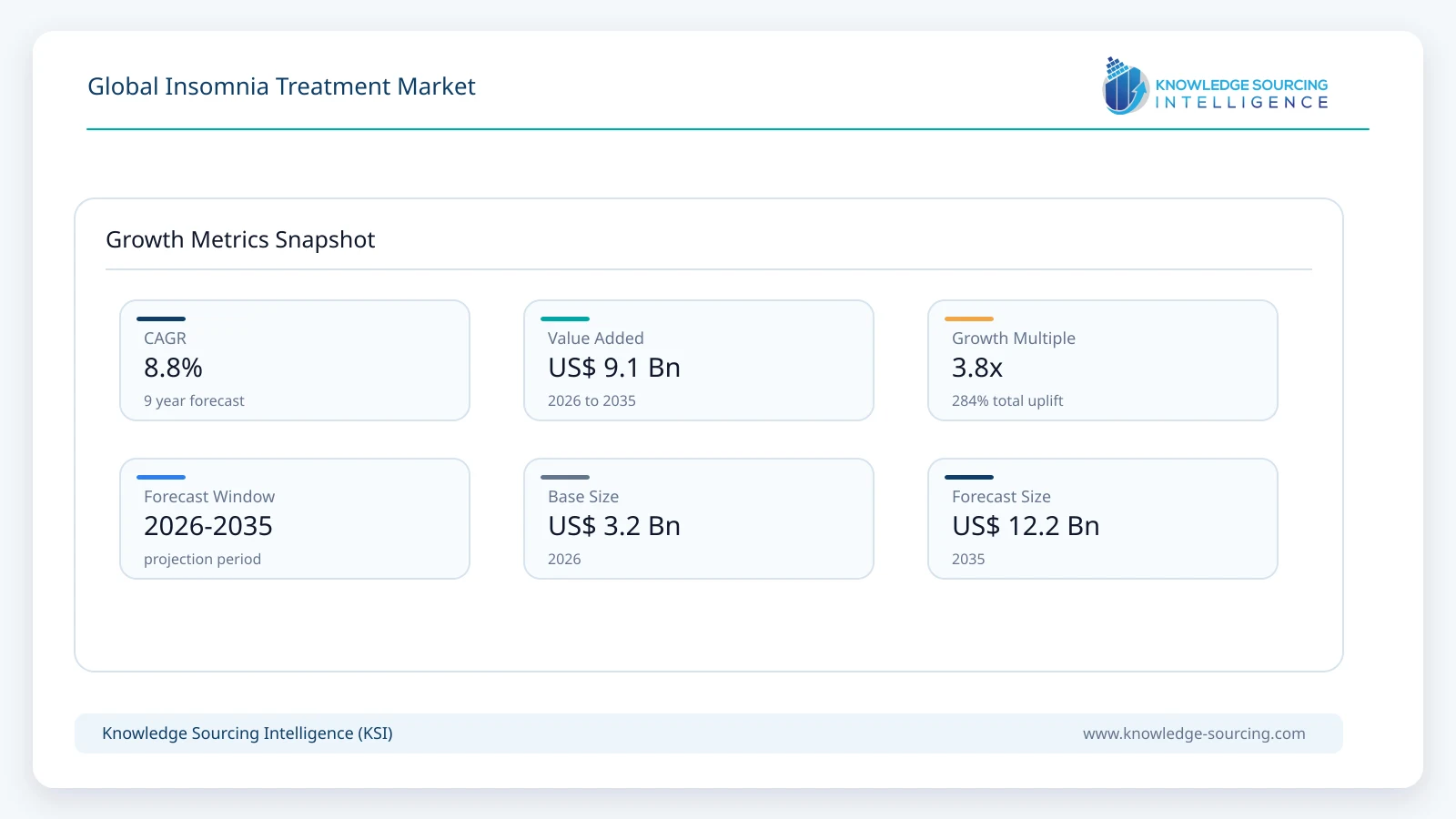This screenshot has height=819, width=1456.
Task: Click the '3.8x' growth value
Action: [x=977, y=368]
